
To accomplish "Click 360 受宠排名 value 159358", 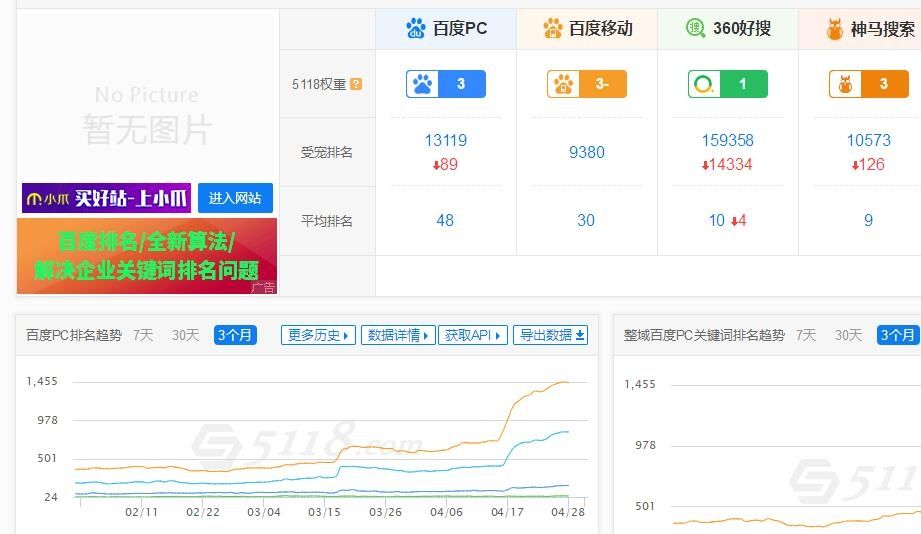I will click(x=728, y=140).
